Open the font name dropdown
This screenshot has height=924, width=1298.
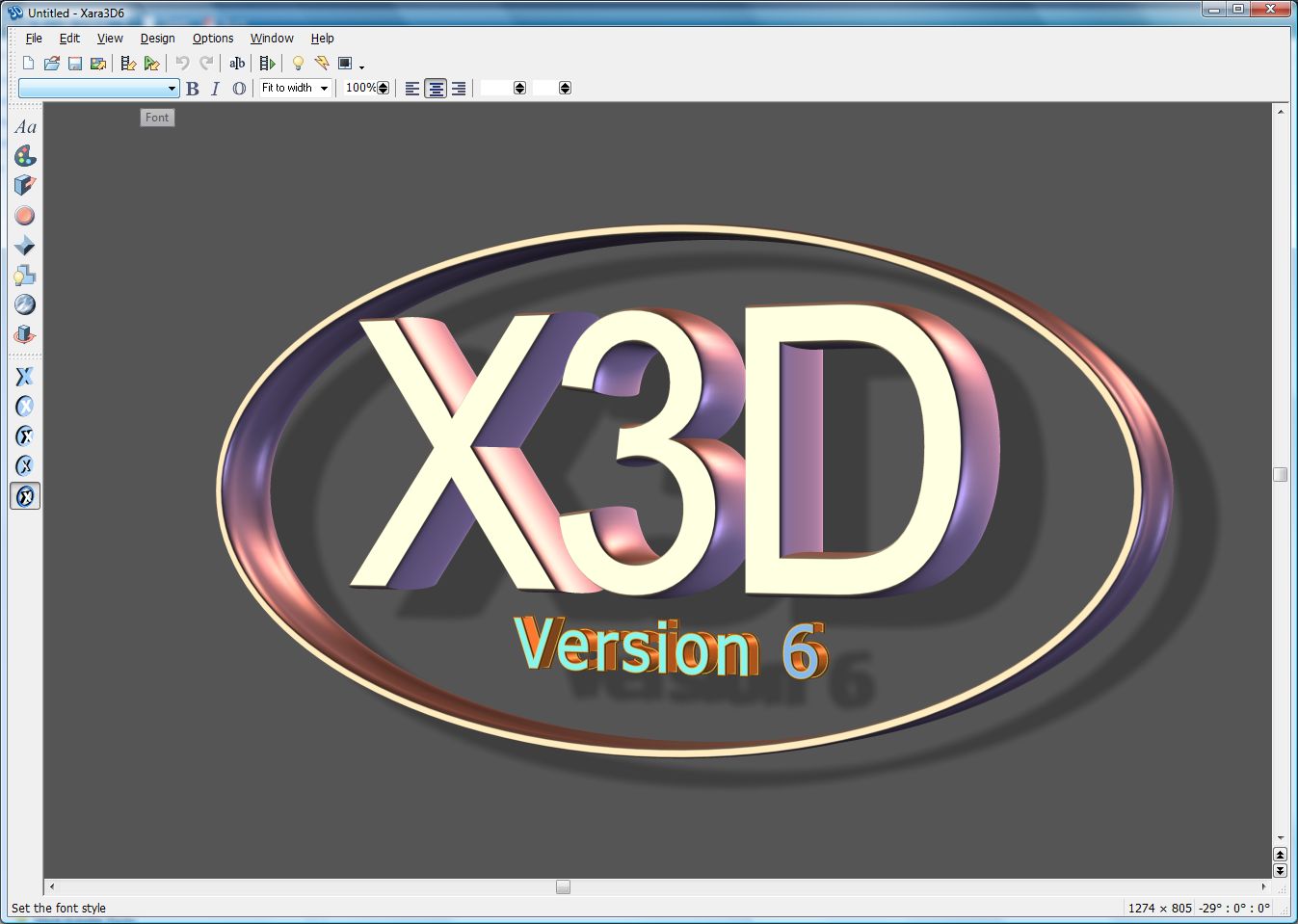point(171,88)
